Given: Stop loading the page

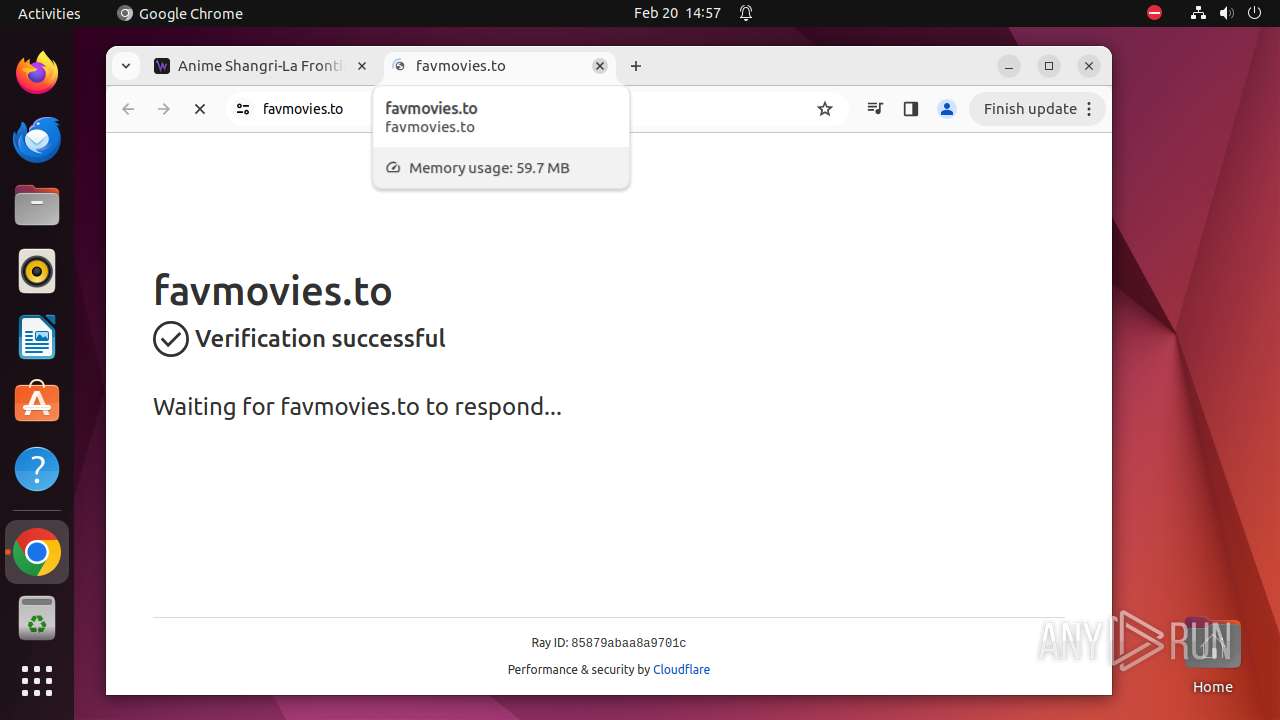Looking at the screenshot, I should pos(200,109).
